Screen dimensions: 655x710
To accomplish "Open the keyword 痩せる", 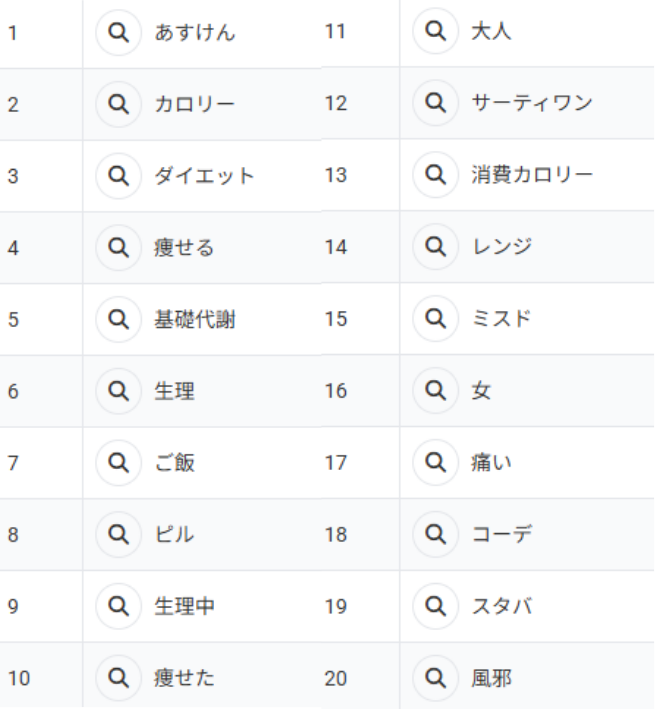I will pos(184,248).
